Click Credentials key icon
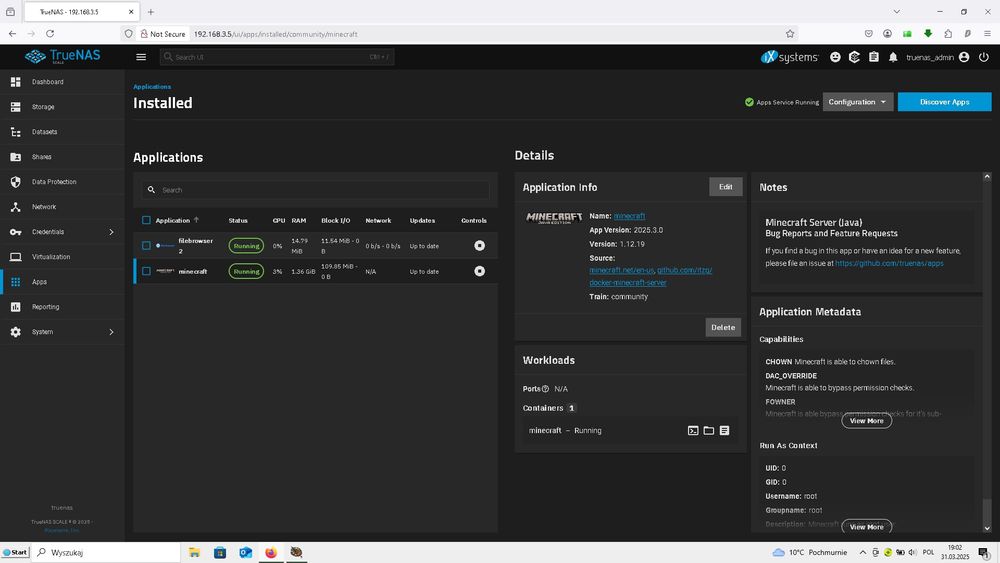This screenshot has width=1000, height=563. tap(15, 232)
